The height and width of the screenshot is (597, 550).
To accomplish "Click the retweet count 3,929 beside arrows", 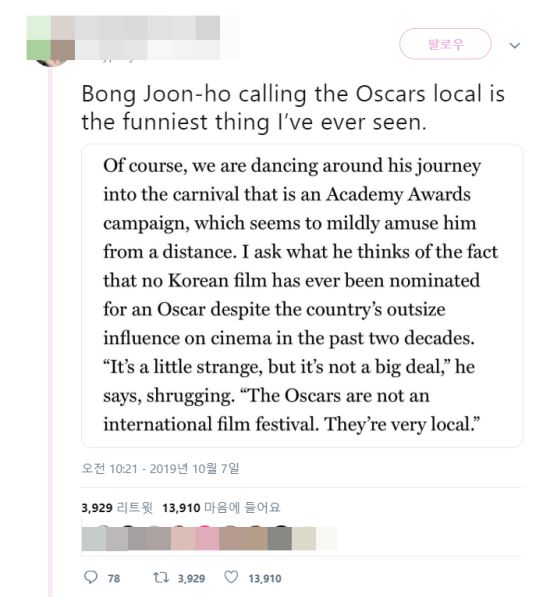I will point(191,579).
